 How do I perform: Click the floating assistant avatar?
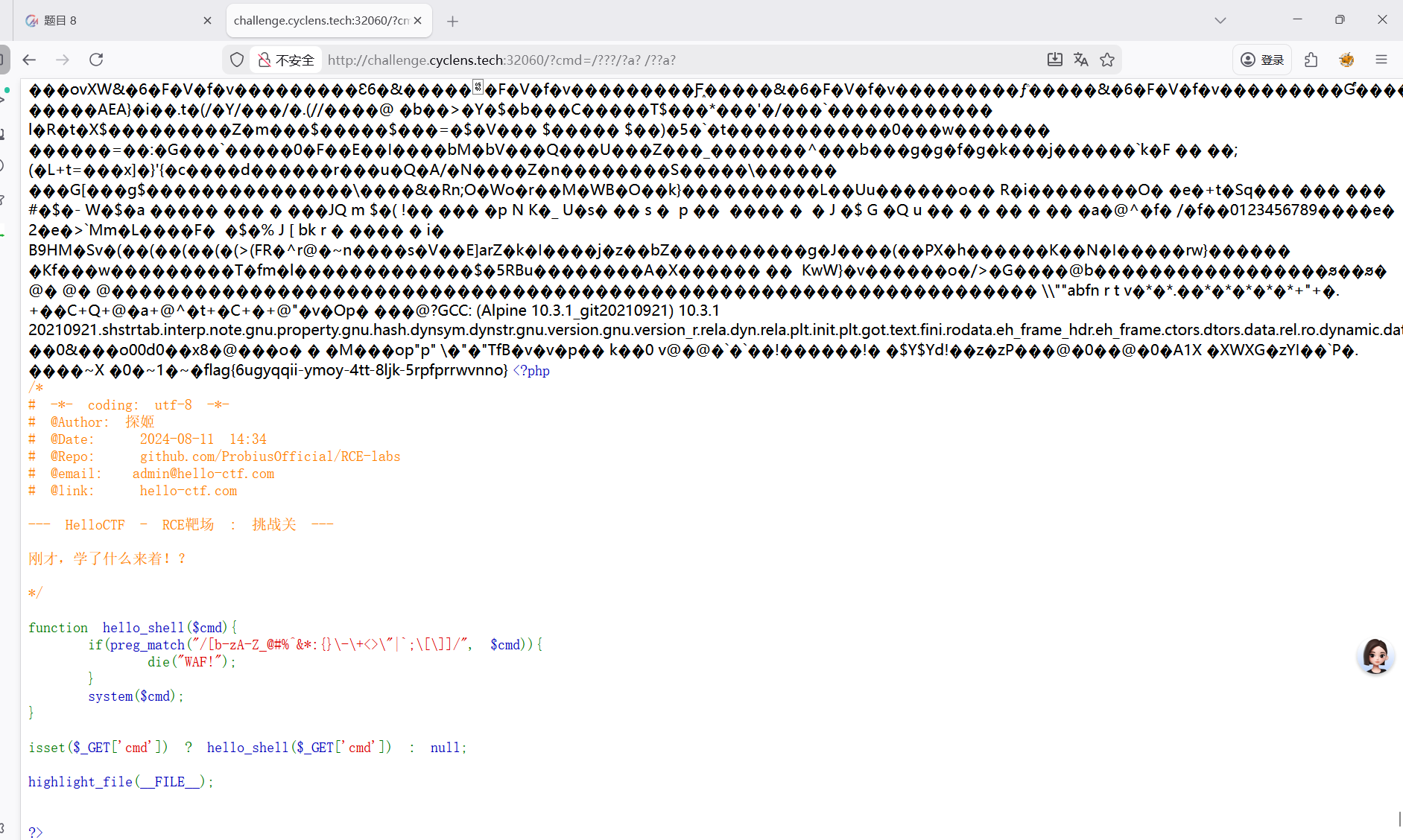click(1375, 656)
